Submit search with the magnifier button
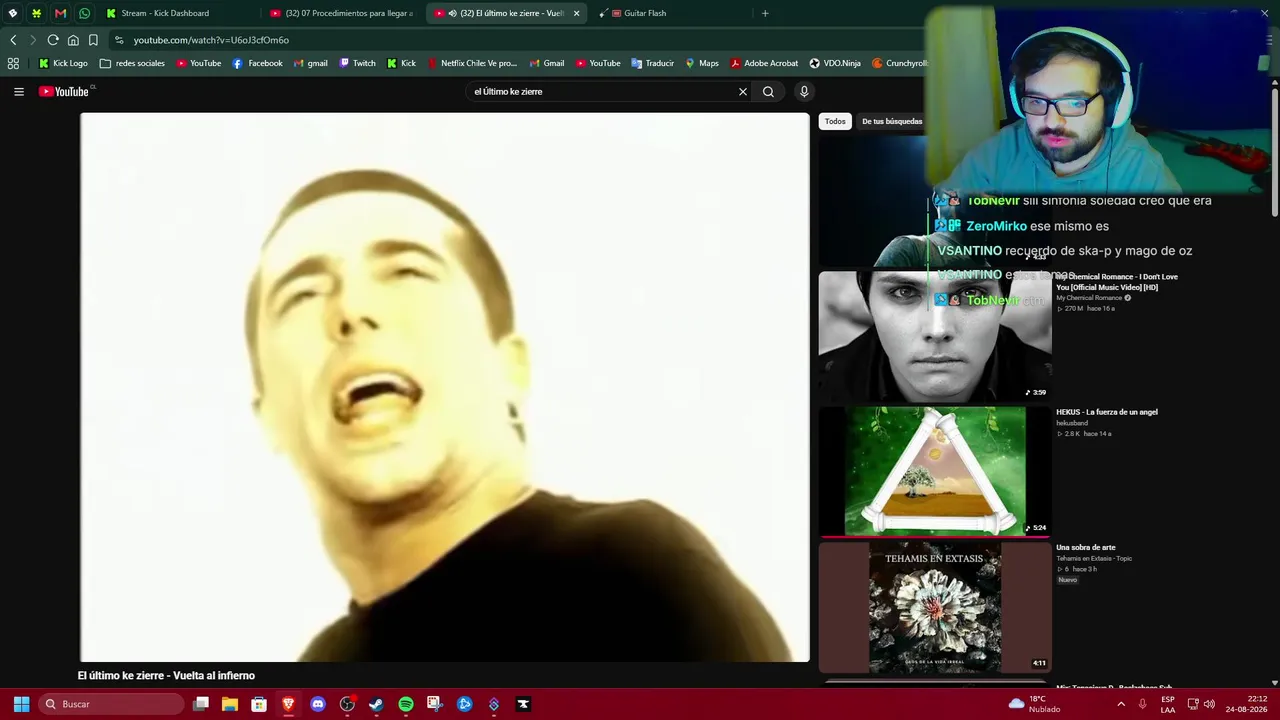Viewport: 1280px width, 720px height. coord(768,91)
